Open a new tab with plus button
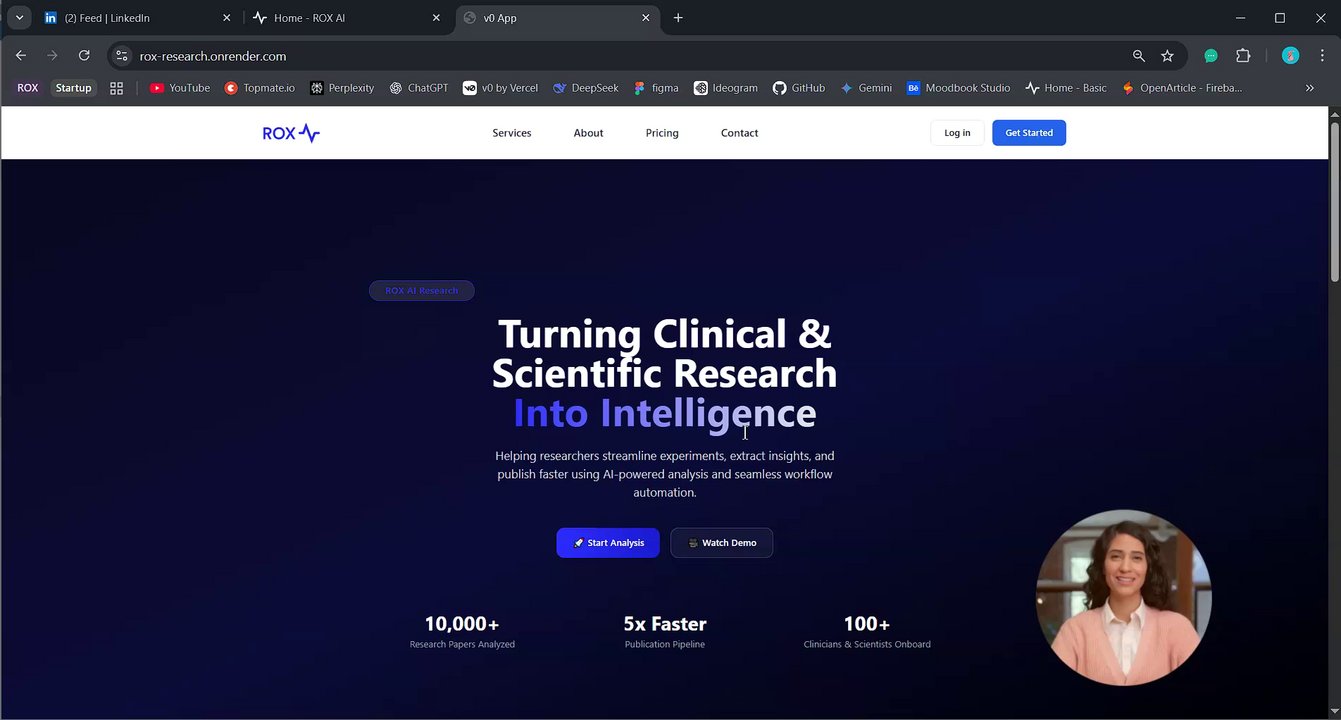 (x=678, y=18)
